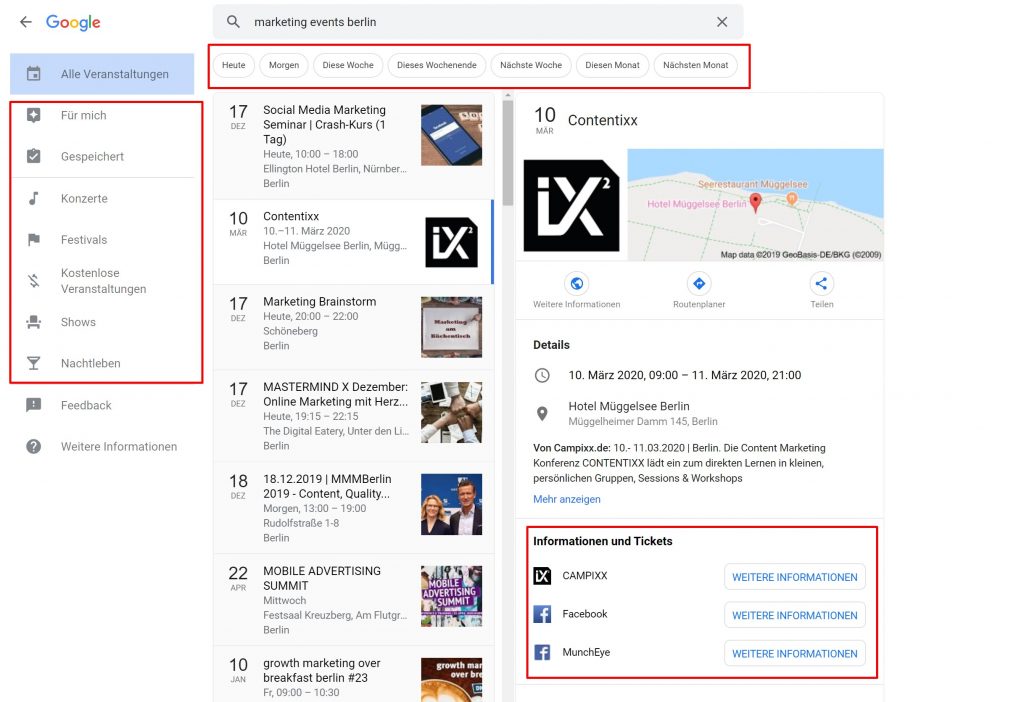Click the red map pin on map
Screen dimensions: 1024x702
[x=756, y=202]
